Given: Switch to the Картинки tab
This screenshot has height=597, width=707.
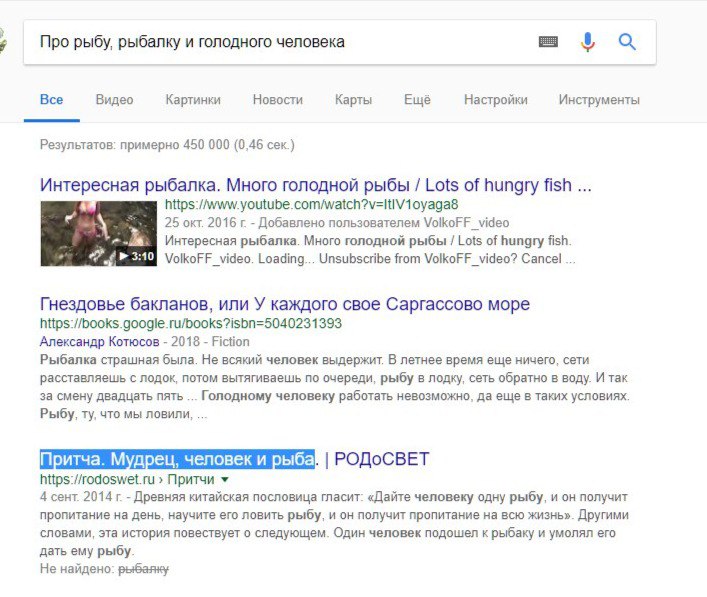Looking at the screenshot, I should pos(193,100).
